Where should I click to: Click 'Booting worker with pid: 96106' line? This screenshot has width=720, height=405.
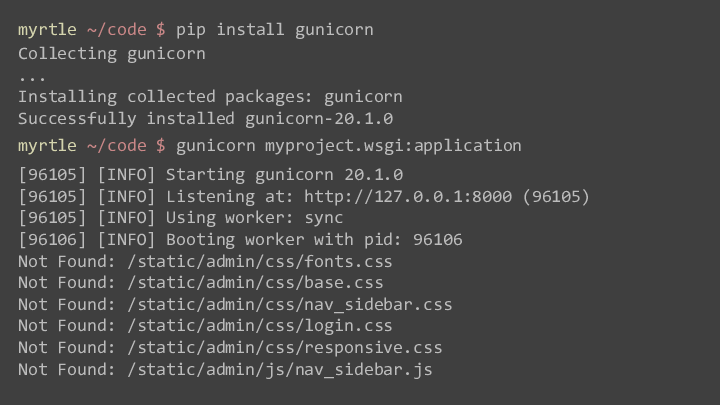pyautogui.click(x=240, y=240)
